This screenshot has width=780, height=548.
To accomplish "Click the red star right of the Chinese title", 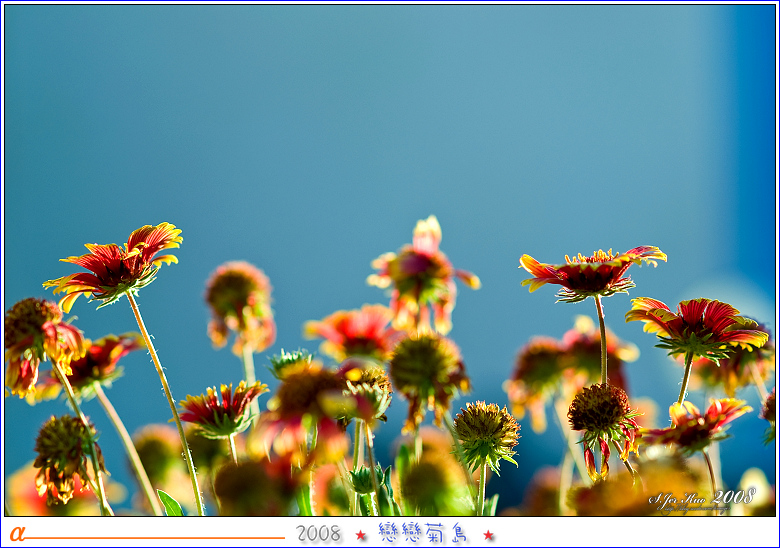I will point(488,535).
